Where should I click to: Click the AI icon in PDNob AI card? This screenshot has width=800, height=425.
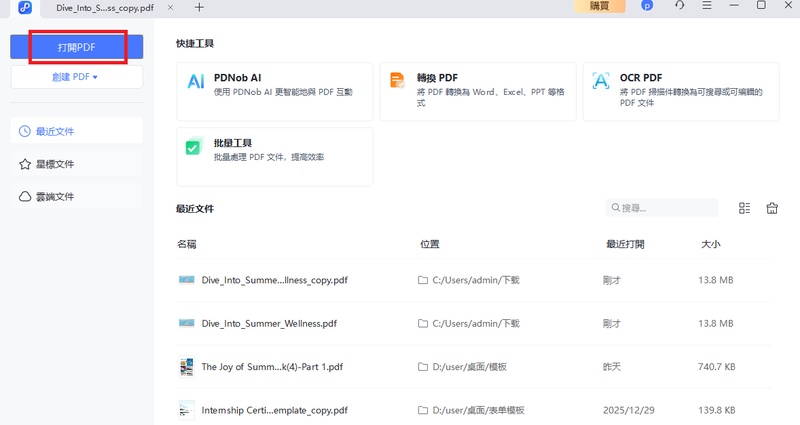pyautogui.click(x=195, y=81)
